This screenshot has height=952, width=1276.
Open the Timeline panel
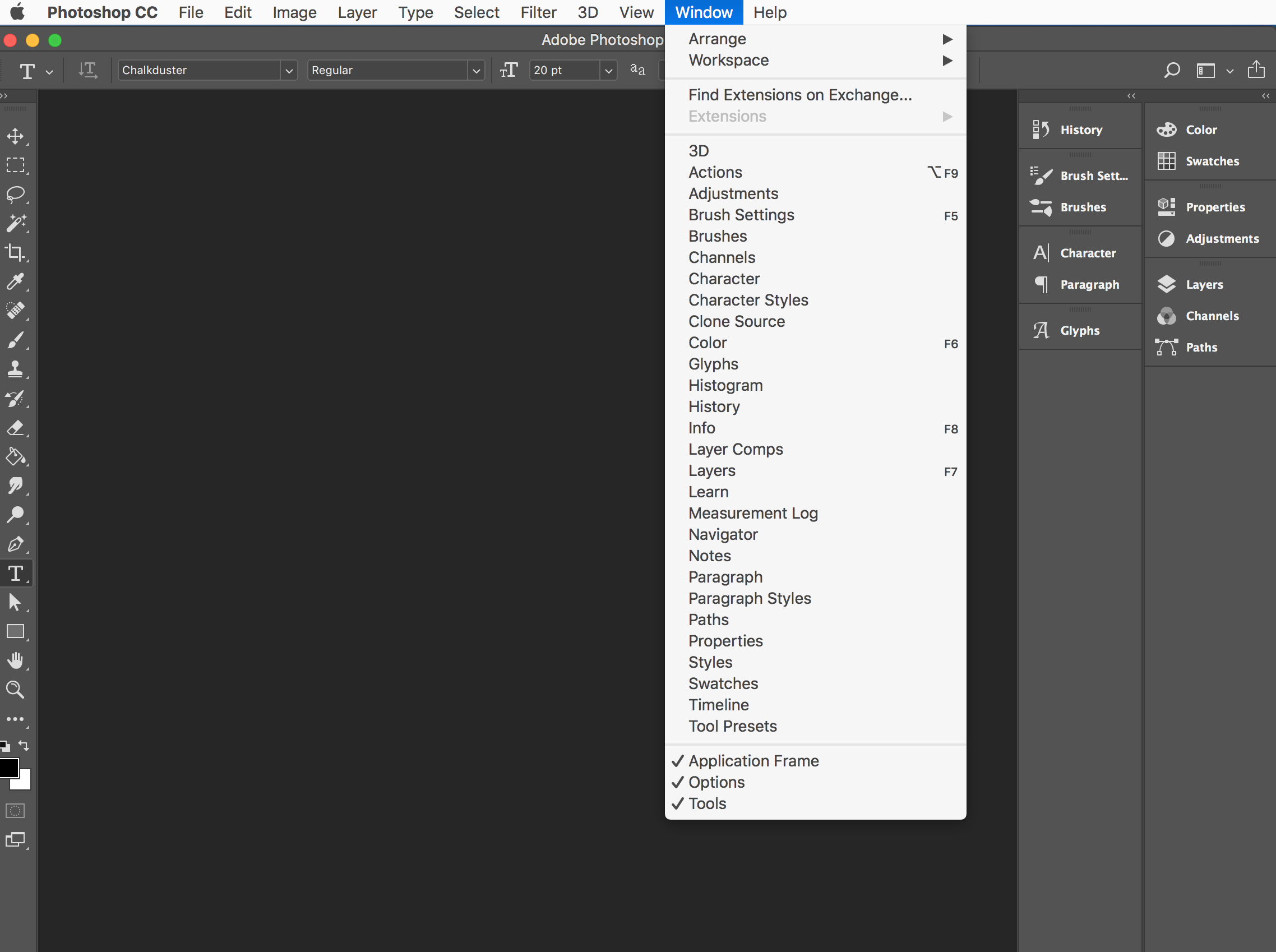click(x=718, y=704)
